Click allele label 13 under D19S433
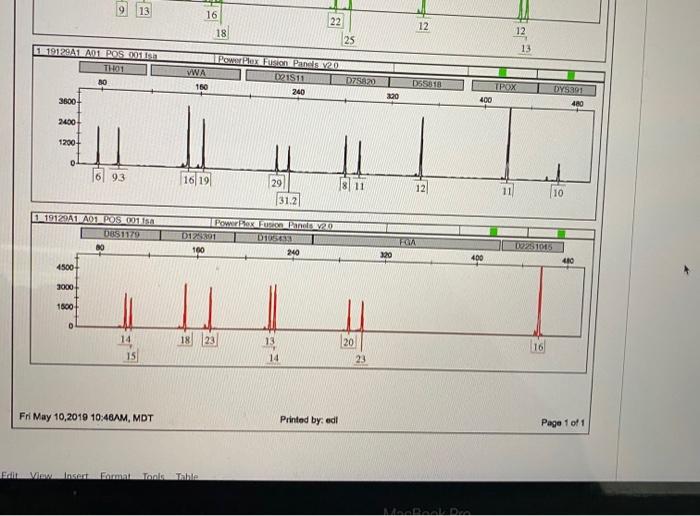Viewport: 700px width, 516px height. pos(270,341)
